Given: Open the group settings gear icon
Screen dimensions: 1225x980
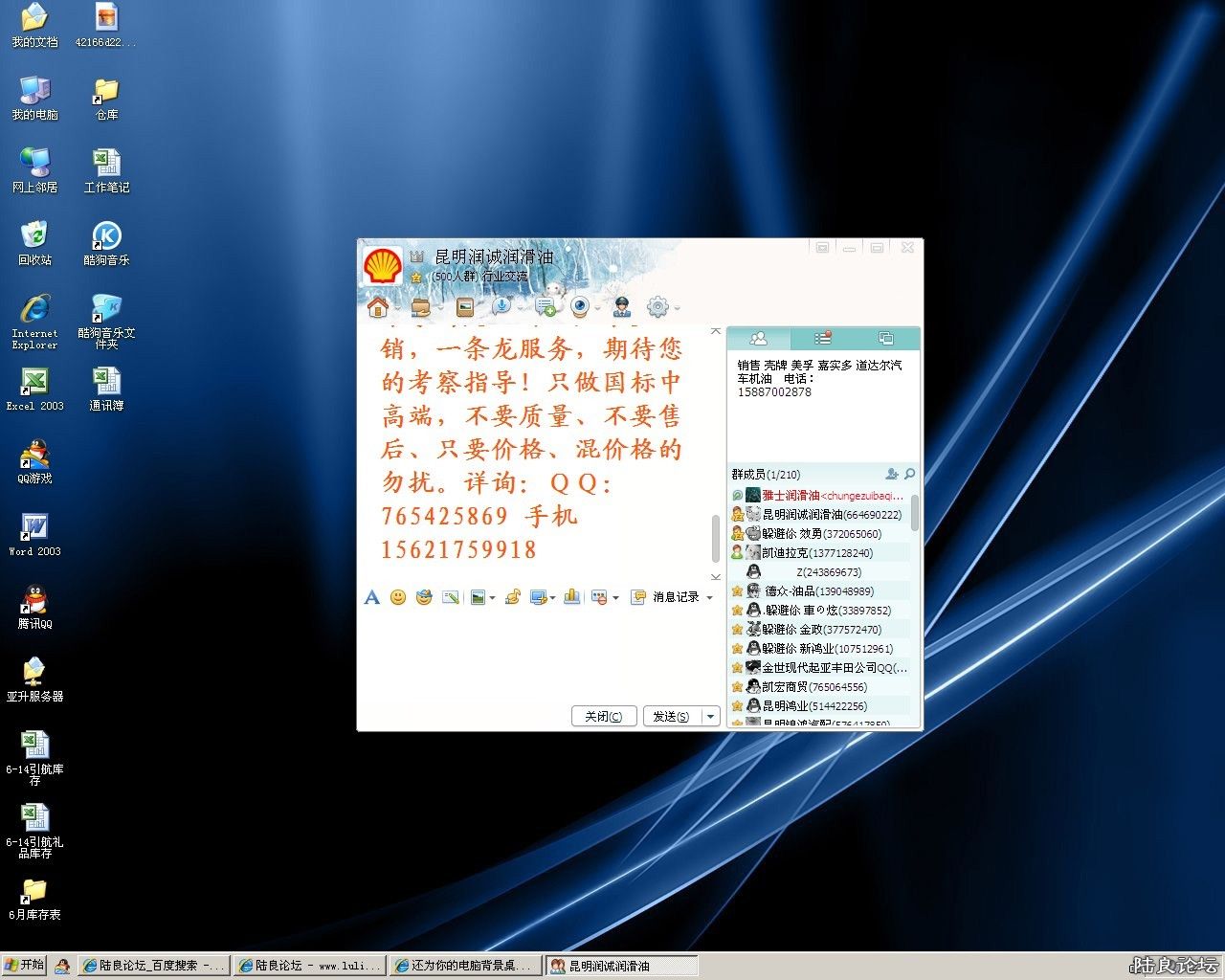Looking at the screenshot, I should pyautogui.click(x=657, y=306).
